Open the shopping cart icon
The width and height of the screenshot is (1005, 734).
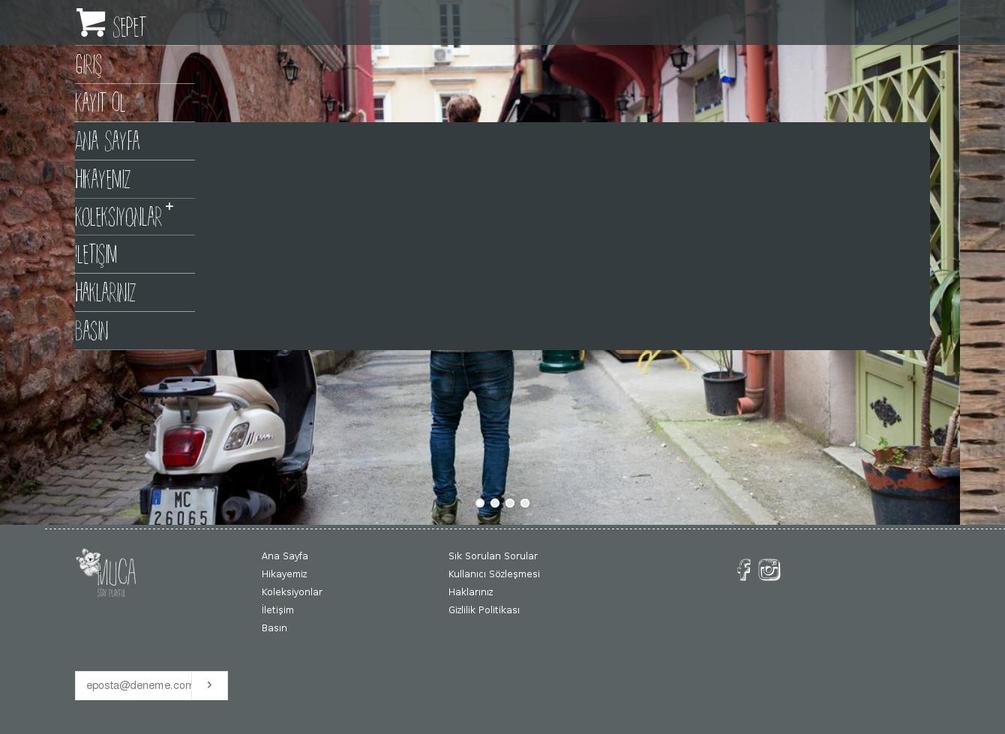click(x=90, y=22)
